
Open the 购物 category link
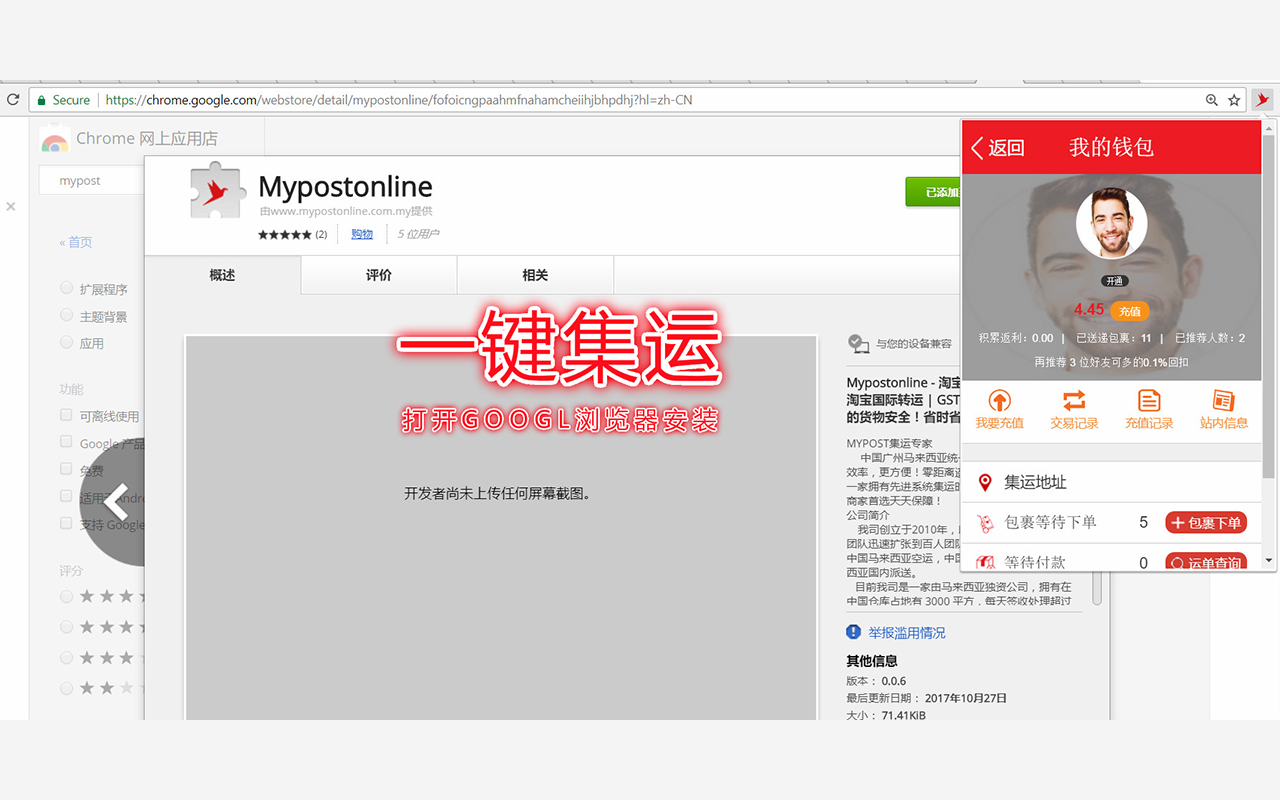(x=362, y=234)
